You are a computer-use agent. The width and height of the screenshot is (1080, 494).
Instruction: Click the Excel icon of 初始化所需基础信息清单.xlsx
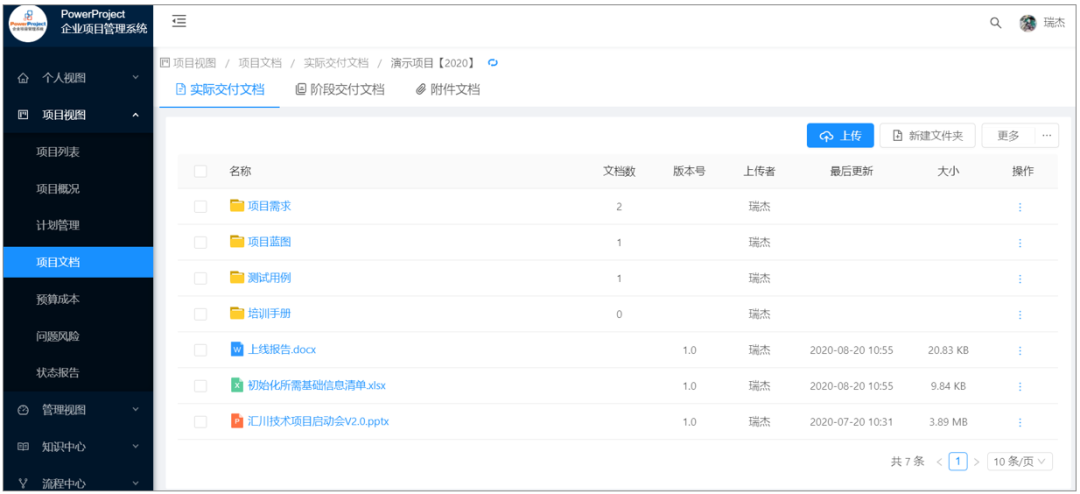coord(237,385)
